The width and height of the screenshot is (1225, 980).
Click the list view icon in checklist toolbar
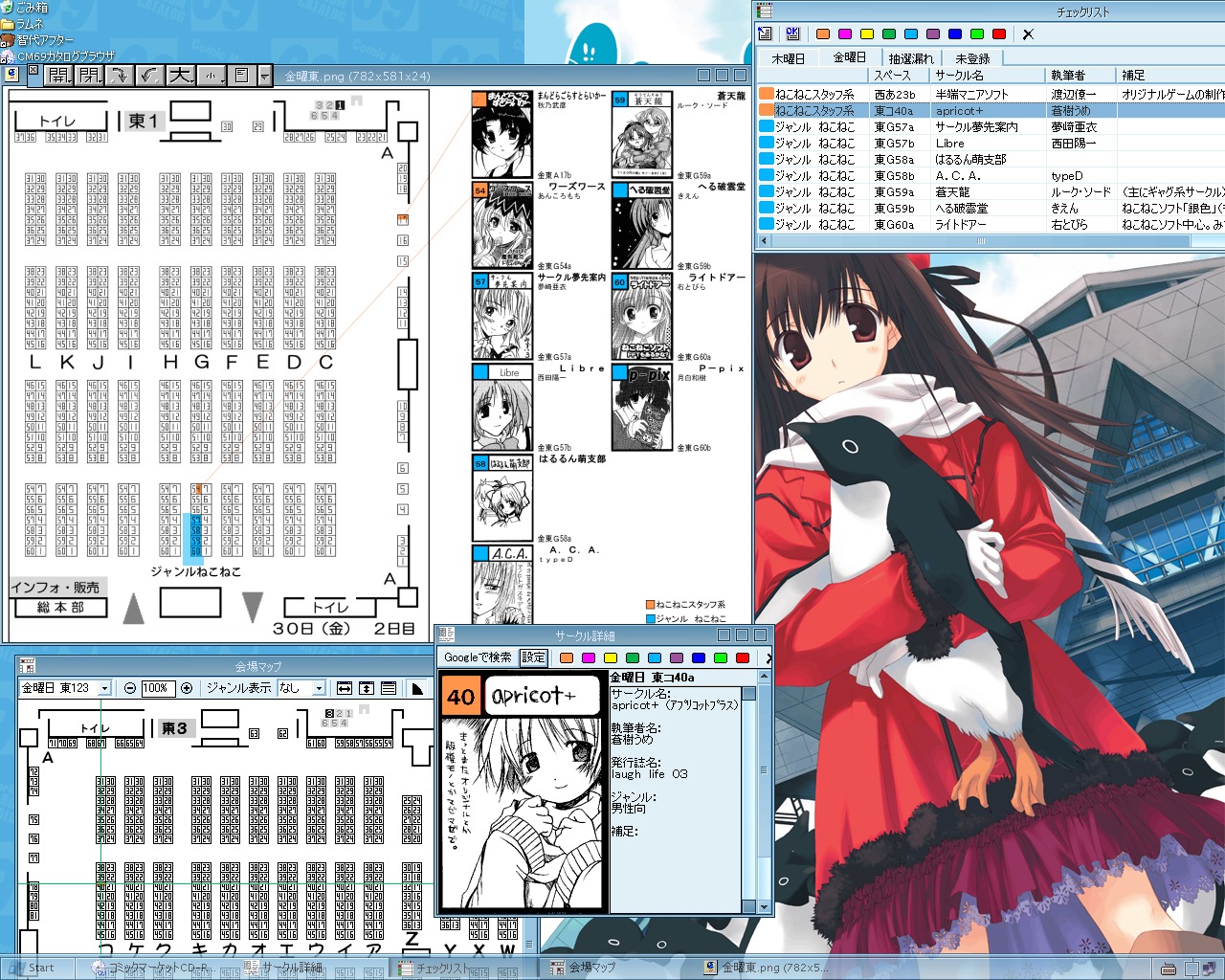click(x=766, y=33)
